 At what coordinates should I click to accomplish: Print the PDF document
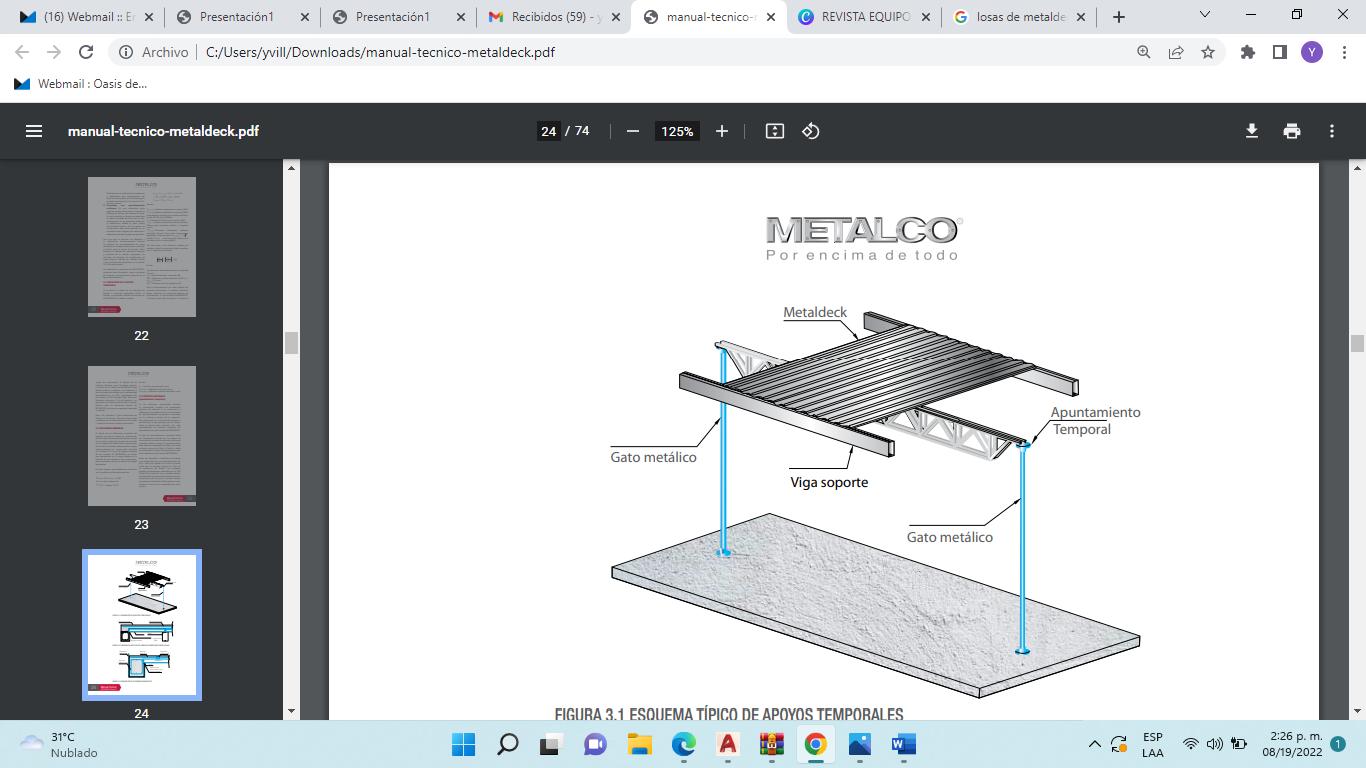(x=1292, y=131)
